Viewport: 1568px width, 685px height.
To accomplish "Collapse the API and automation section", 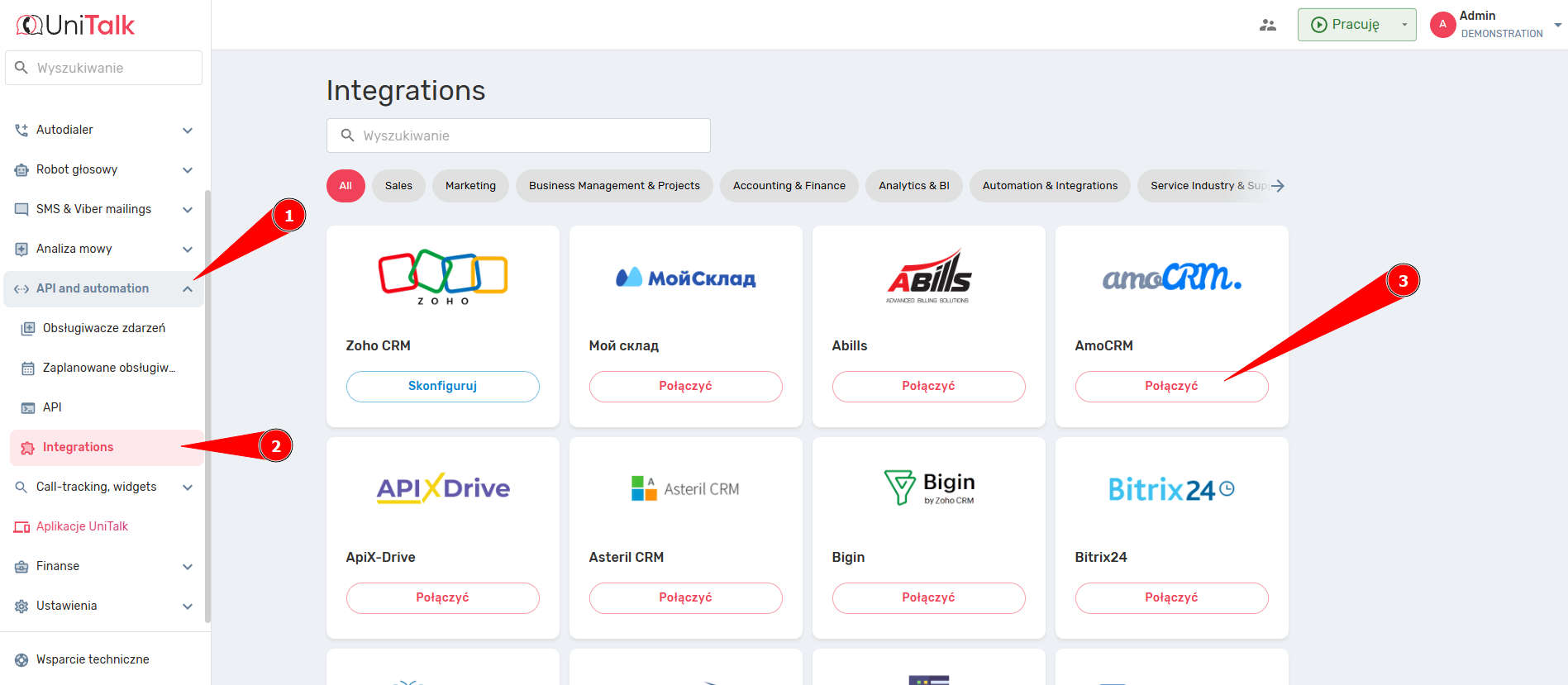I will coord(188,289).
